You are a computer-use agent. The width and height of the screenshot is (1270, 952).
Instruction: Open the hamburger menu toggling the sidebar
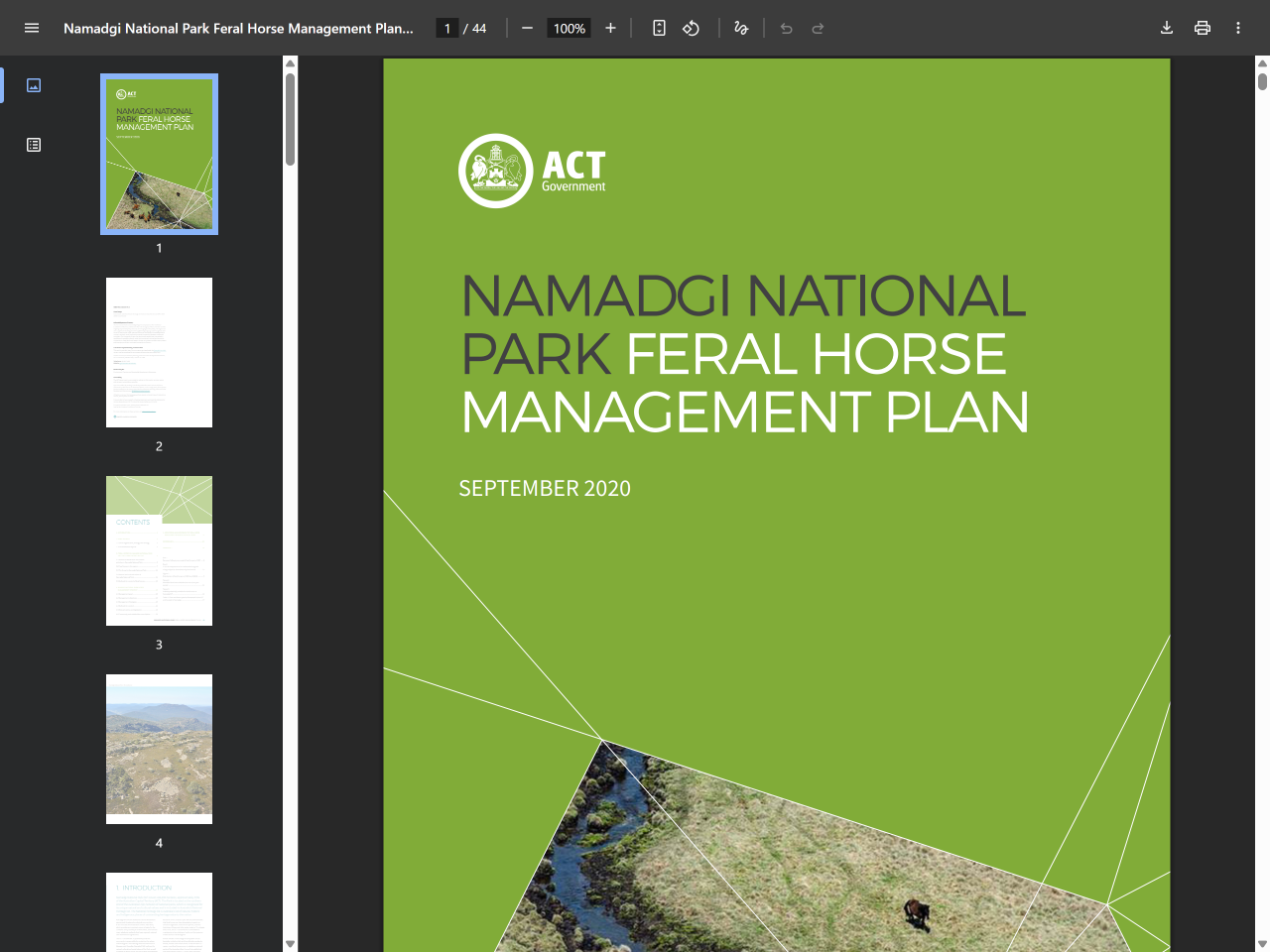[32, 28]
